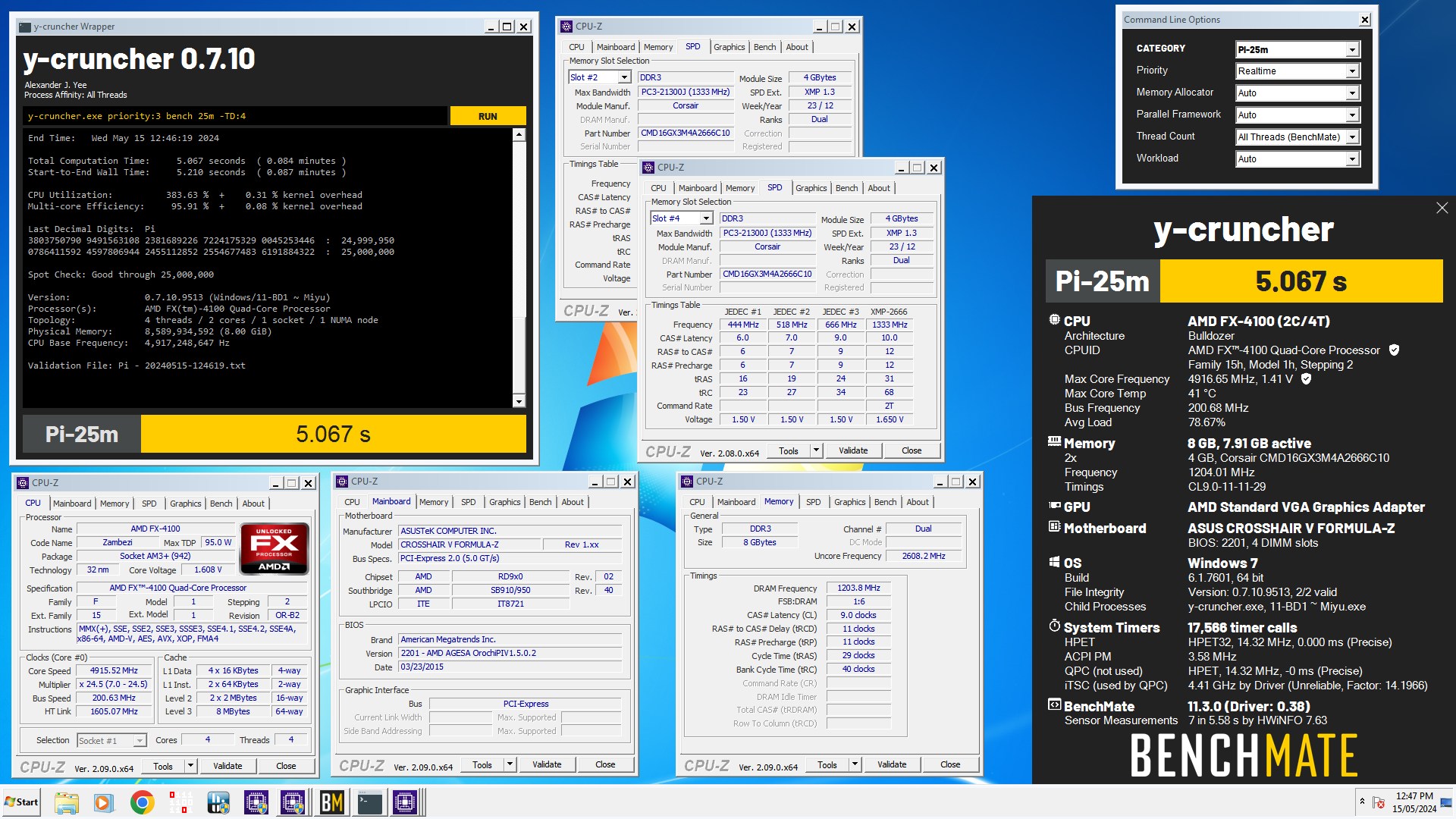
Task: Select SPD tab in CPU-Z Memory window
Action: 813,502
